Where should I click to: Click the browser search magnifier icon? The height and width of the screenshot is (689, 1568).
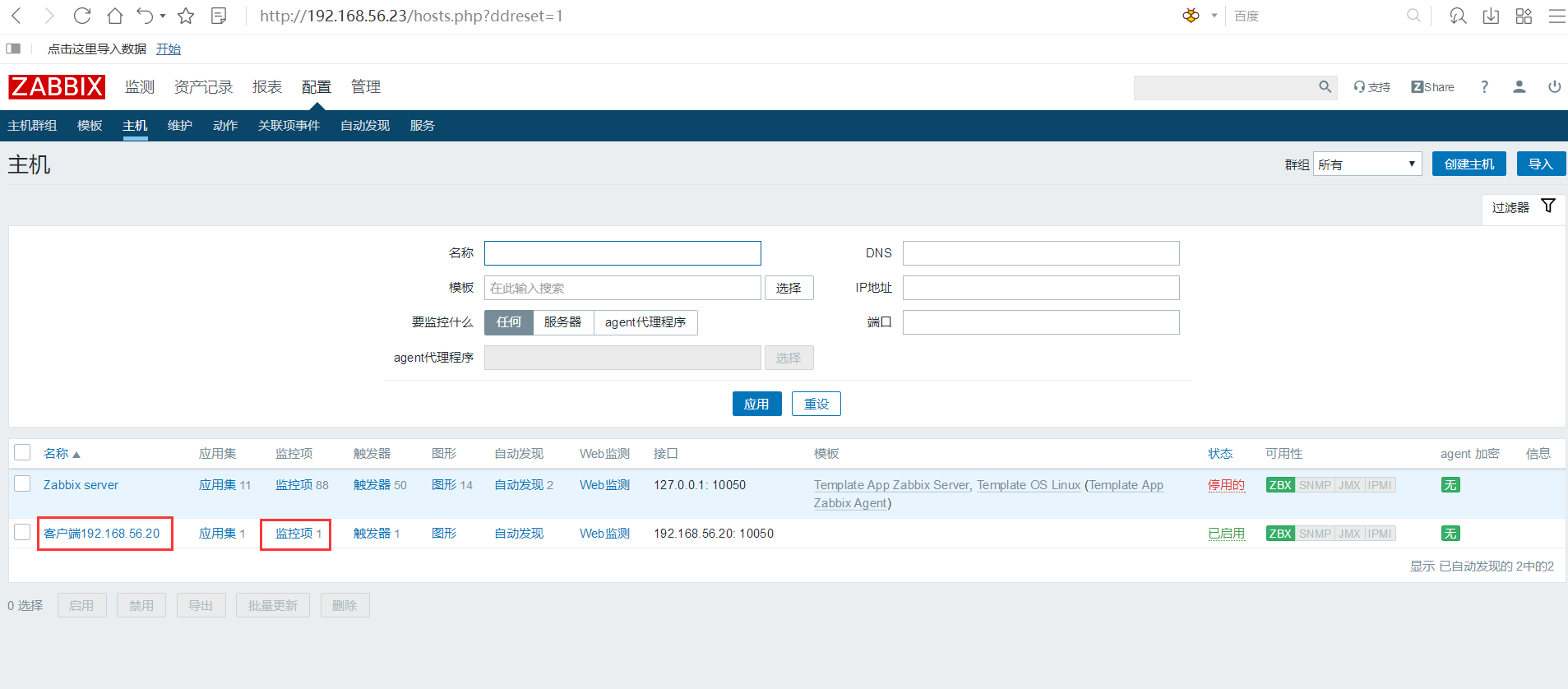[x=1413, y=16]
